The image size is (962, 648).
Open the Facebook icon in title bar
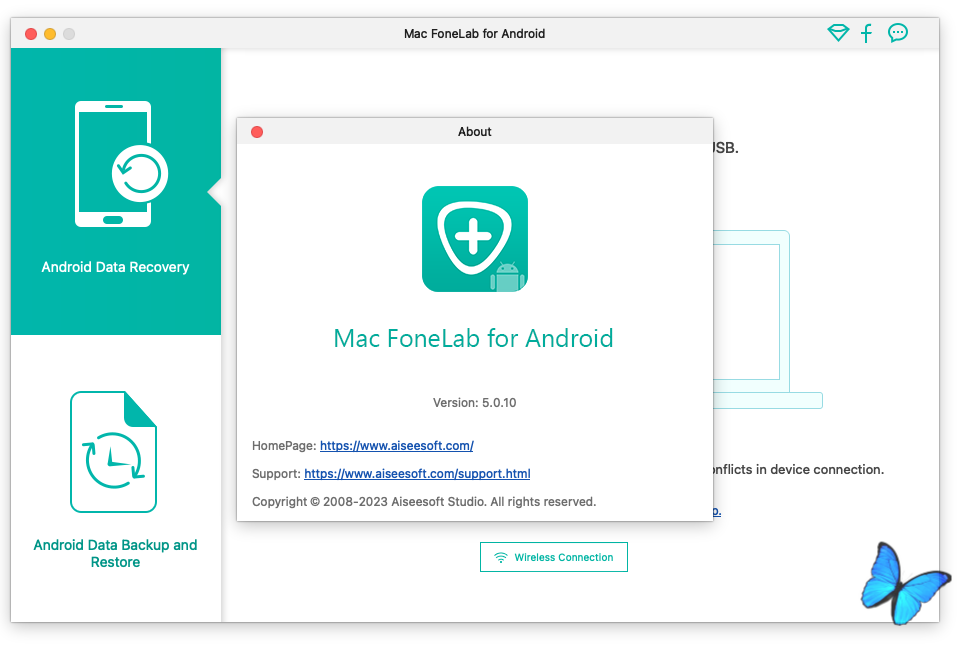pos(866,33)
